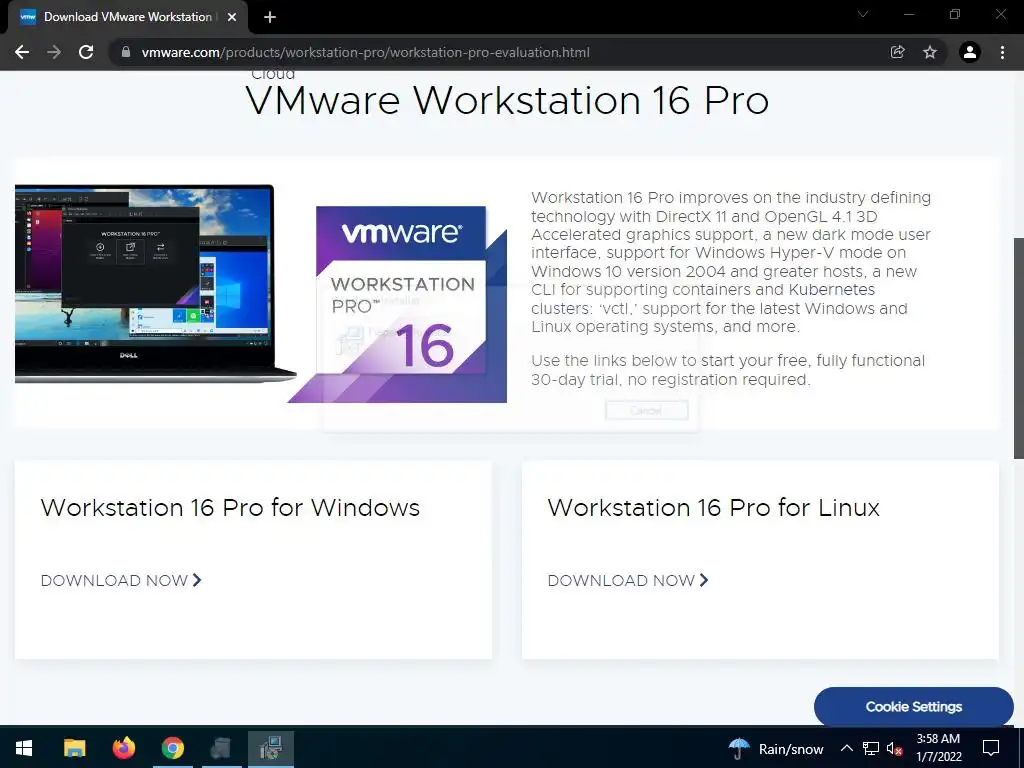The image size is (1024, 768).
Task: Click Download Now for Linux
Action: click(x=628, y=581)
